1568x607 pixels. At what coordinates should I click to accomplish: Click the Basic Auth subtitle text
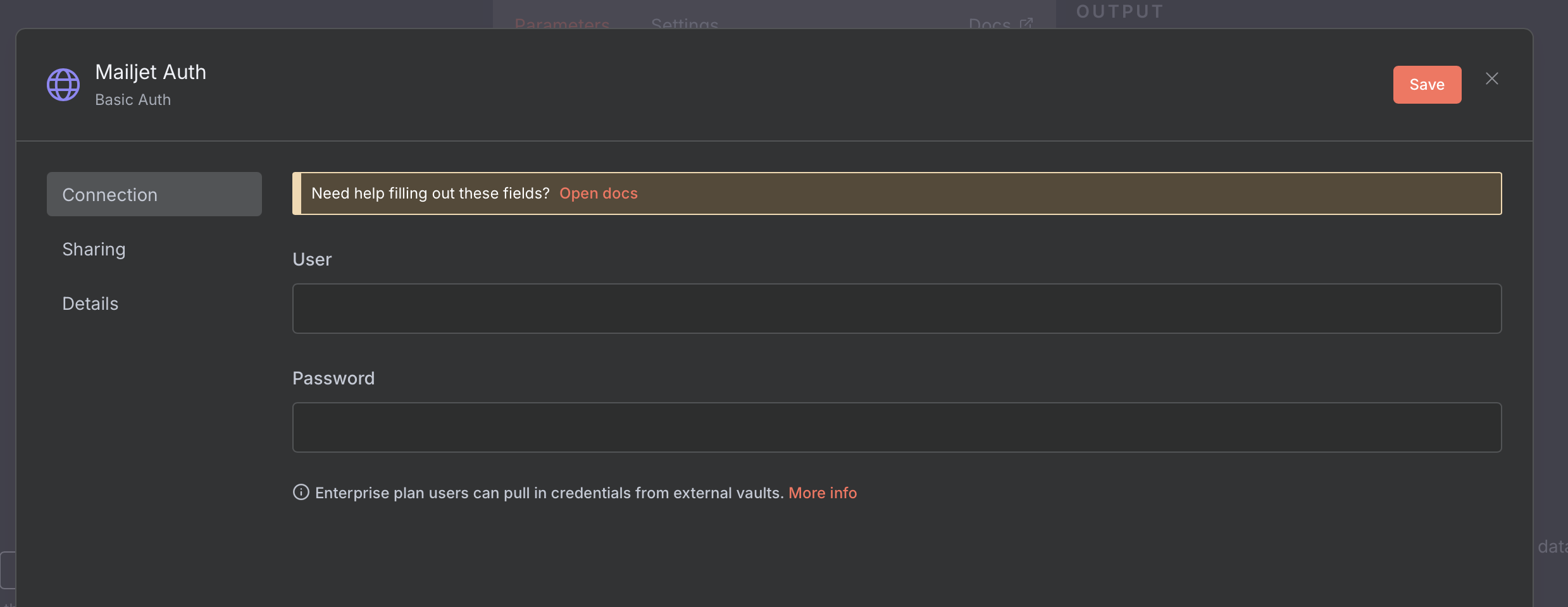[133, 100]
